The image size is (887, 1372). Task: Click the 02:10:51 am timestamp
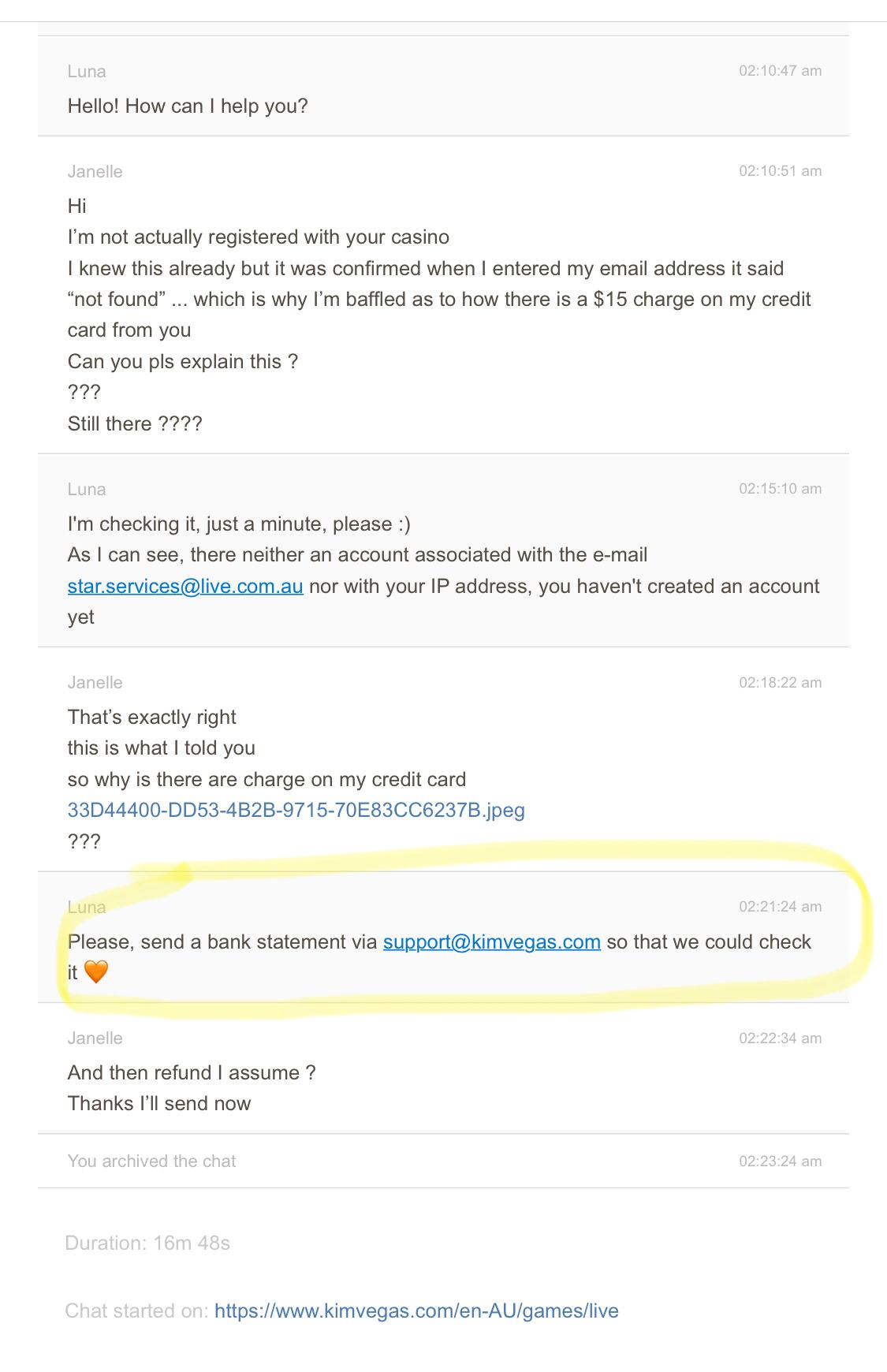[x=780, y=171]
